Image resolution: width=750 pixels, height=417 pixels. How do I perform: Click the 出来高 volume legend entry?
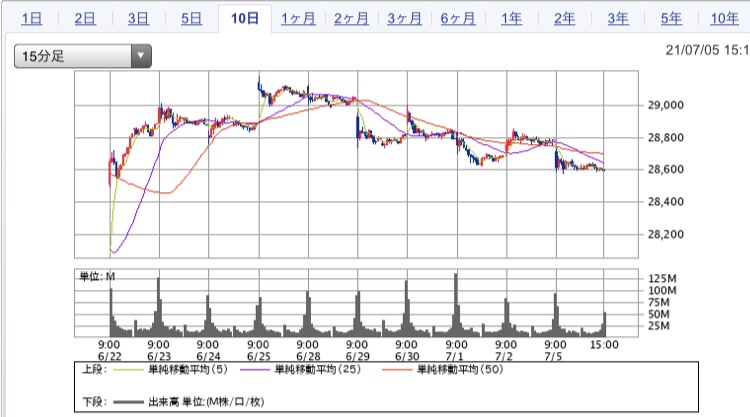pyautogui.click(x=206, y=402)
